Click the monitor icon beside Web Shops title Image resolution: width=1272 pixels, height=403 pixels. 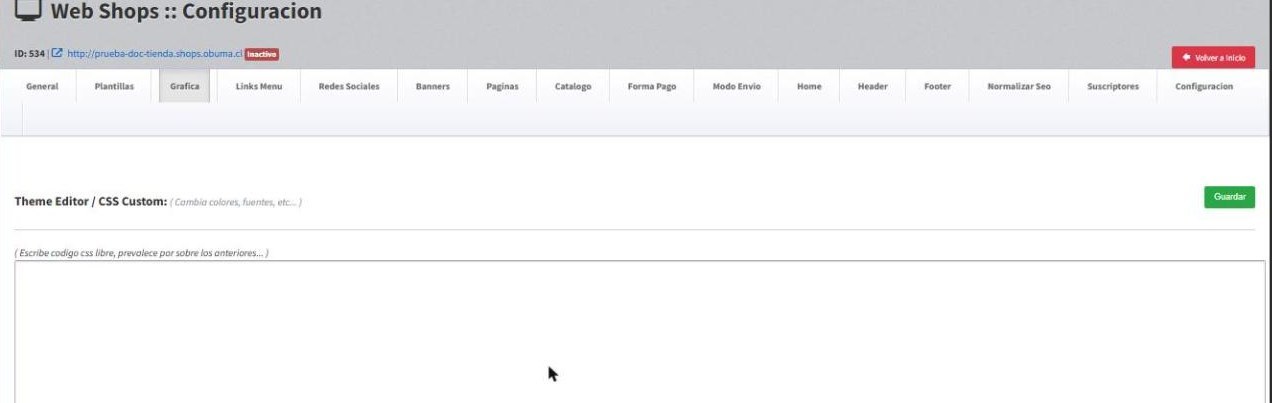pyautogui.click(x=28, y=11)
